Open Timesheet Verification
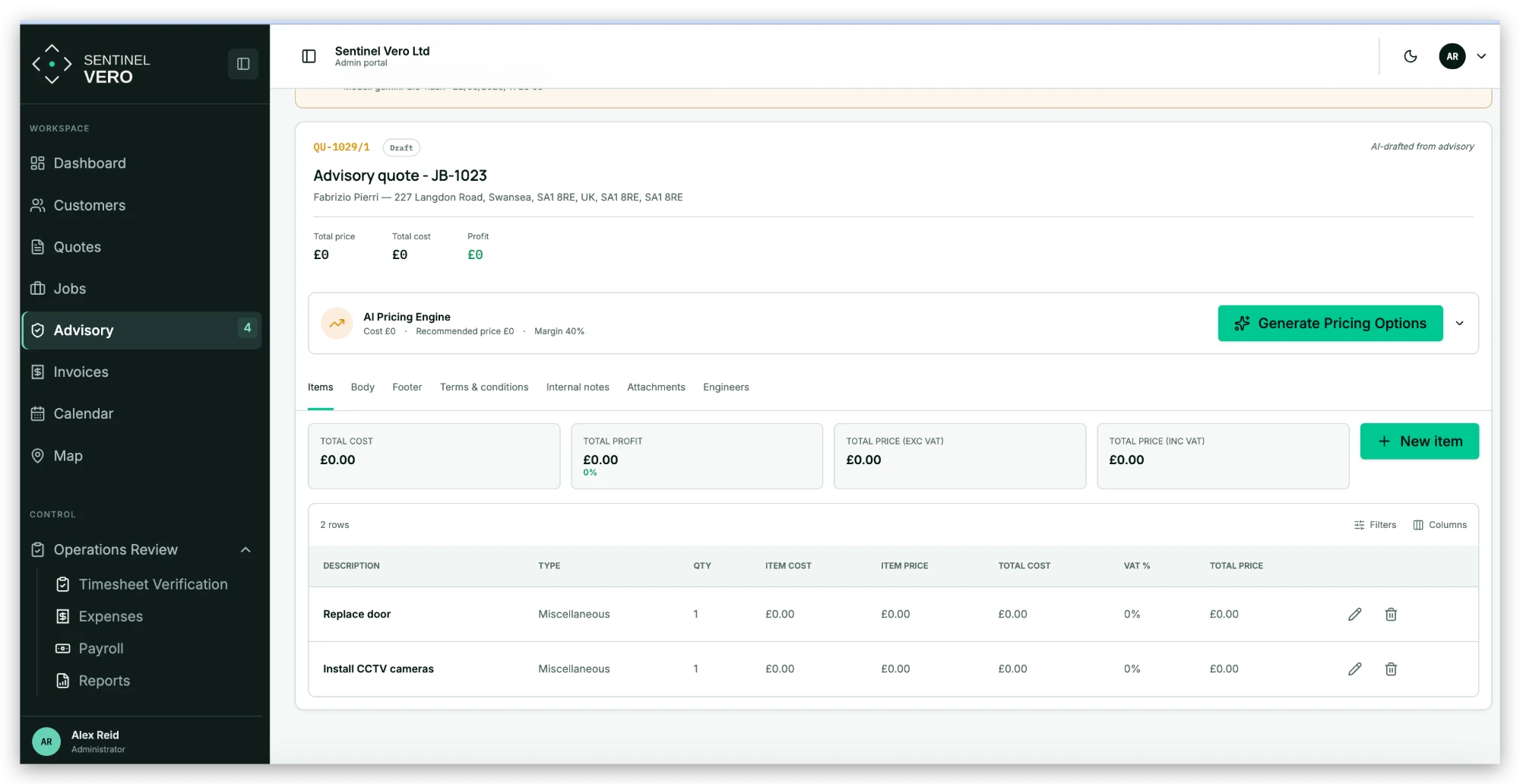Screen dimensions: 1520x784 (x=153, y=584)
